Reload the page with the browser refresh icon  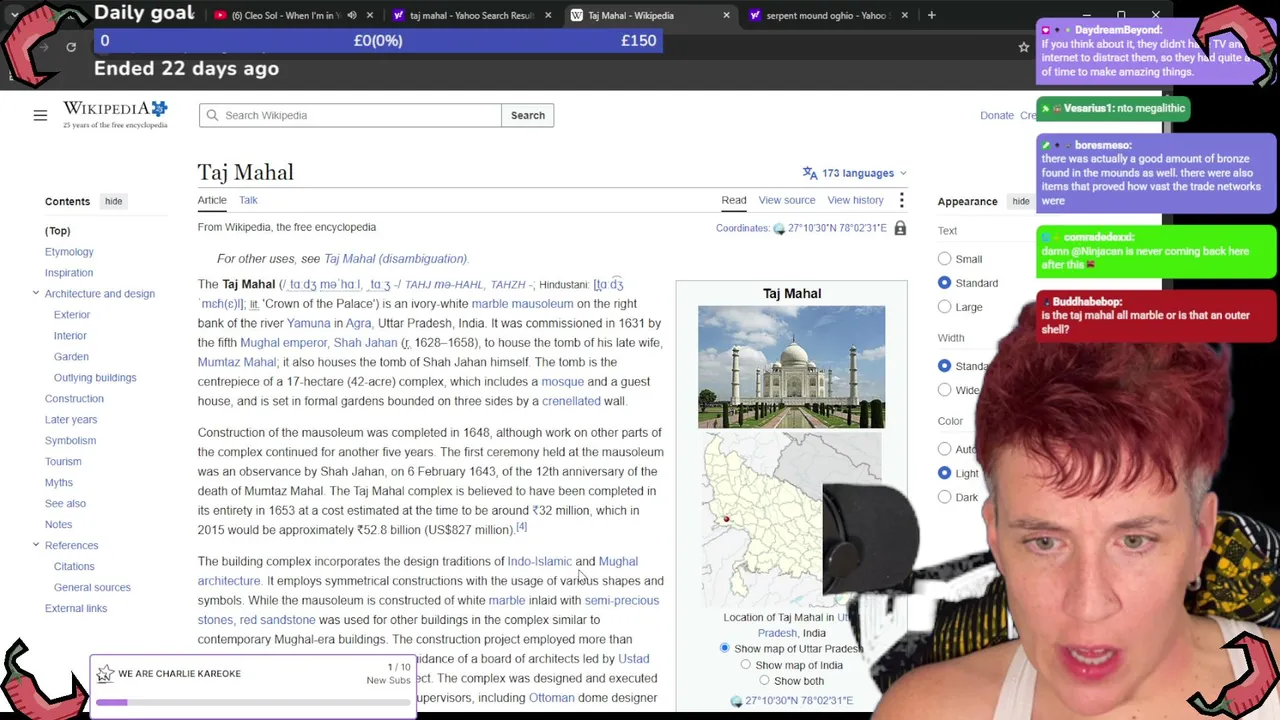[71, 47]
